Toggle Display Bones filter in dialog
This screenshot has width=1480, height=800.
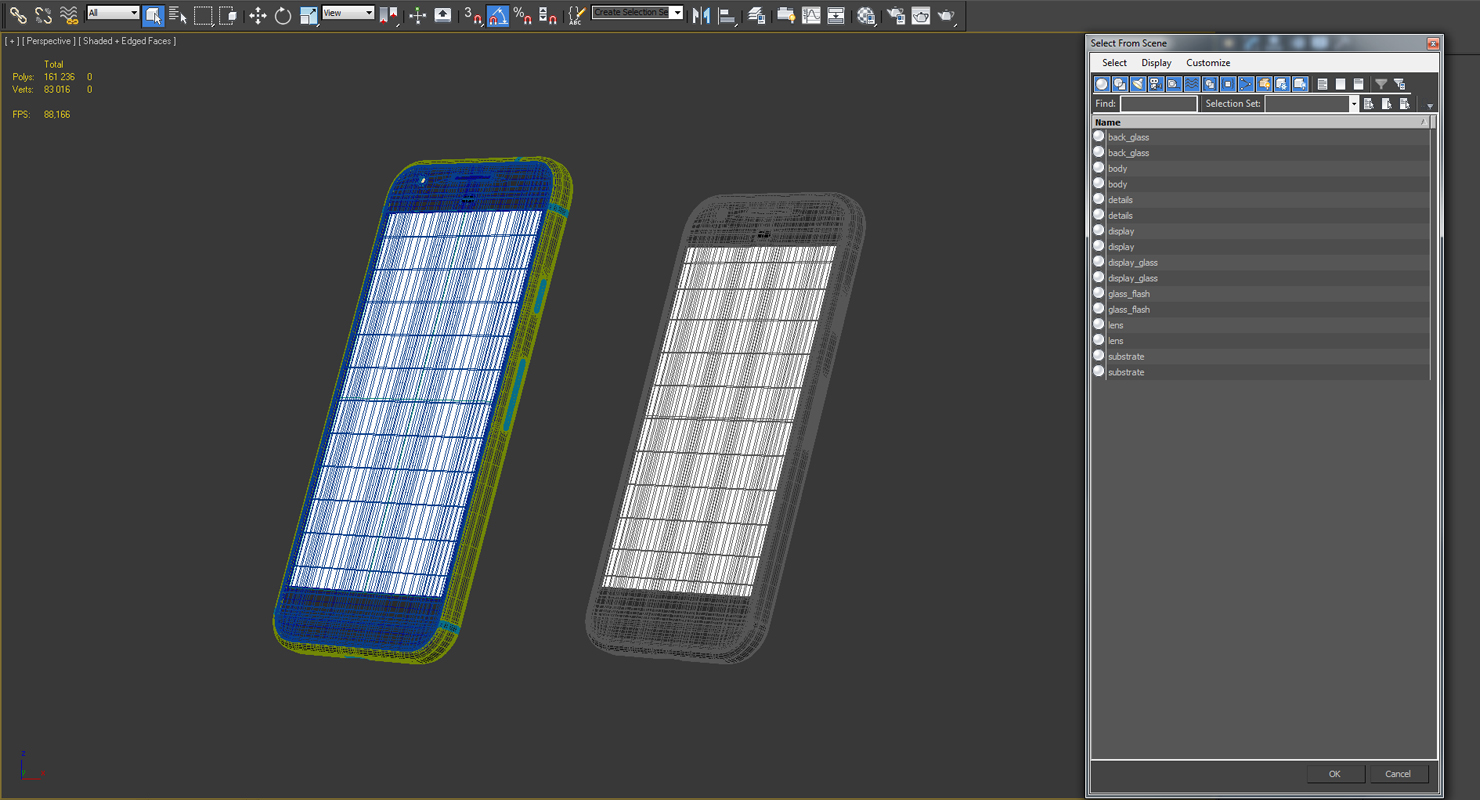(x=1246, y=84)
